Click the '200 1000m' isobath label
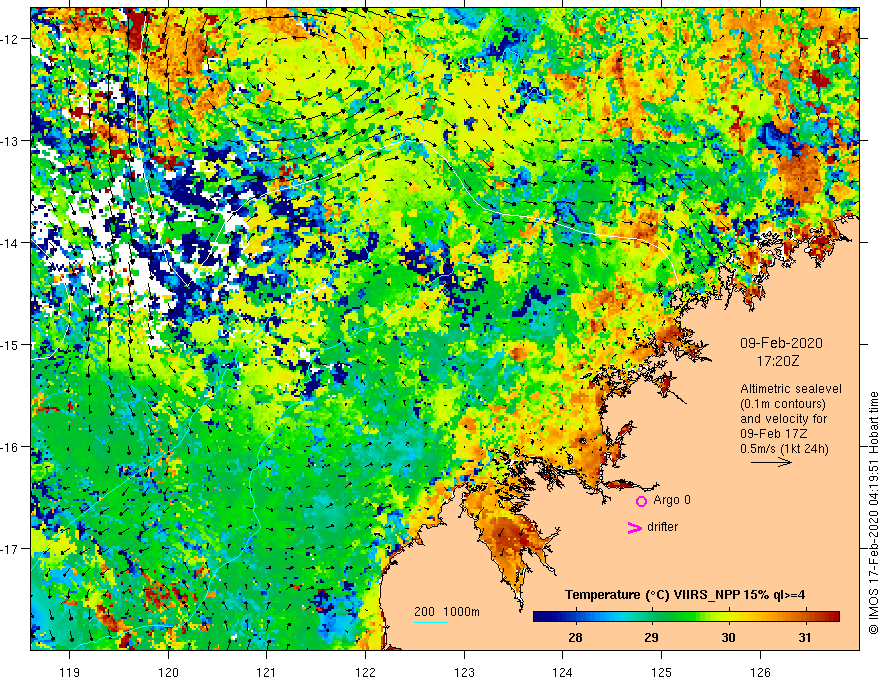Viewport: 880px width, 680px height. click(447, 612)
